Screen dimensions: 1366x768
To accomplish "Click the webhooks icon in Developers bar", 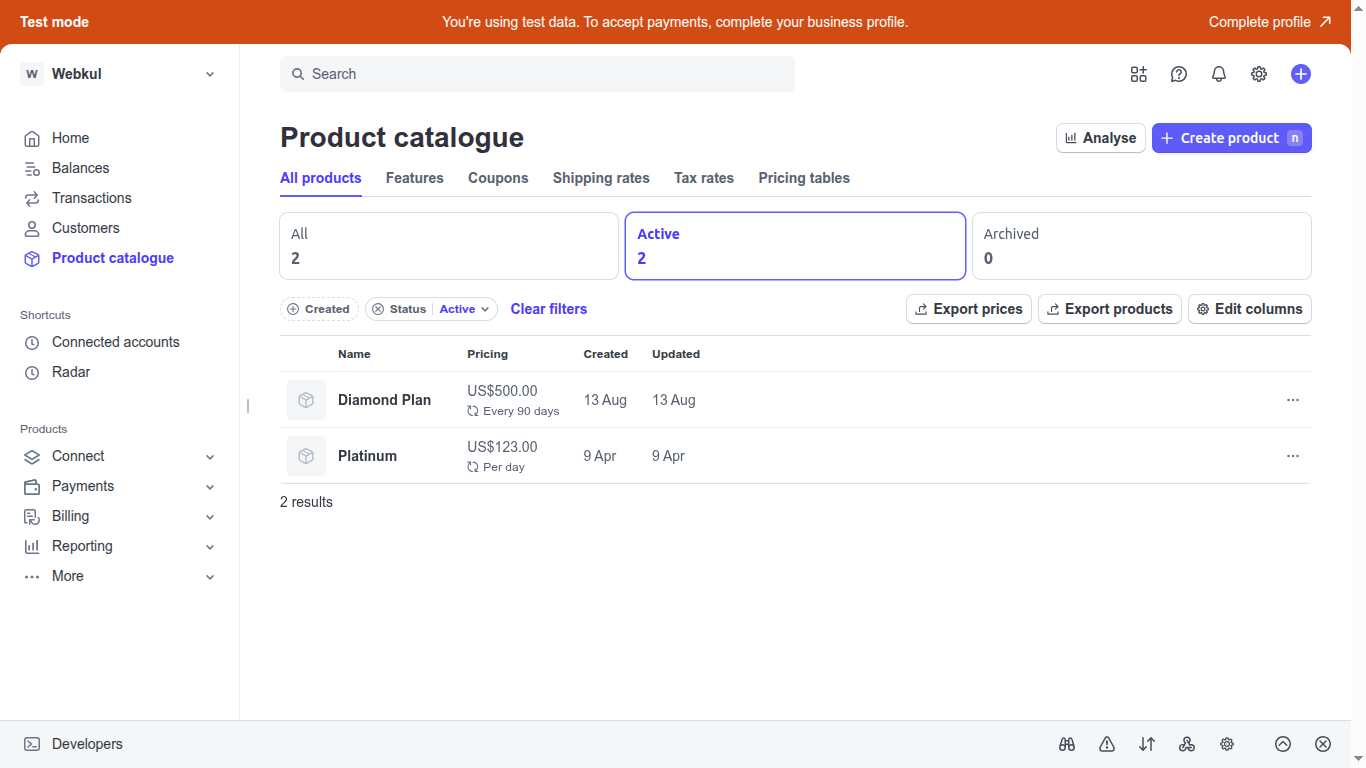I will (x=1186, y=744).
